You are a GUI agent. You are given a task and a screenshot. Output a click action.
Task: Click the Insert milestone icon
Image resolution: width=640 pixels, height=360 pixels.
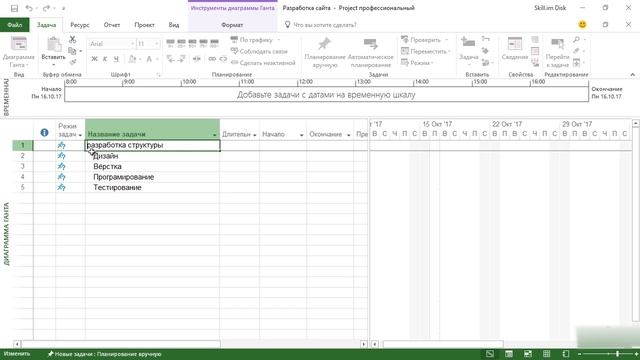pyautogui.click(x=485, y=51)
